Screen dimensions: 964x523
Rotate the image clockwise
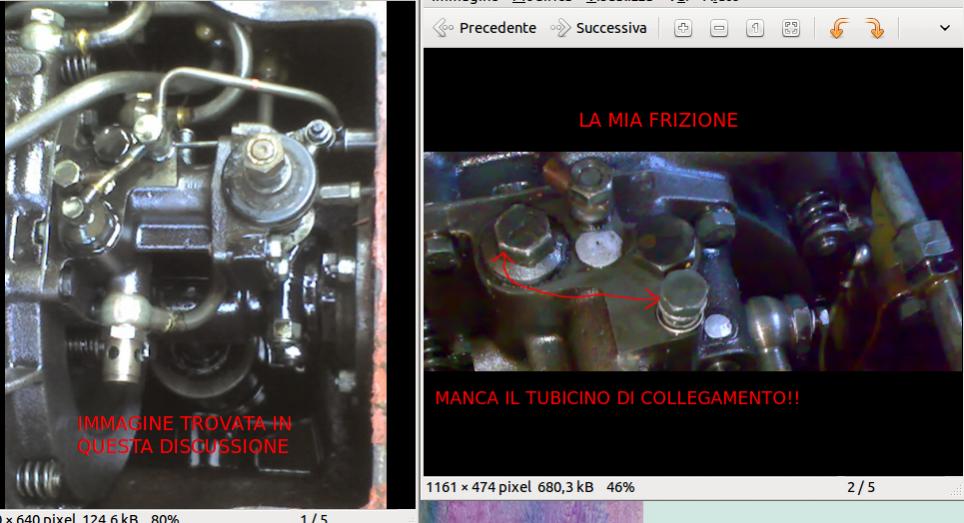875,29
